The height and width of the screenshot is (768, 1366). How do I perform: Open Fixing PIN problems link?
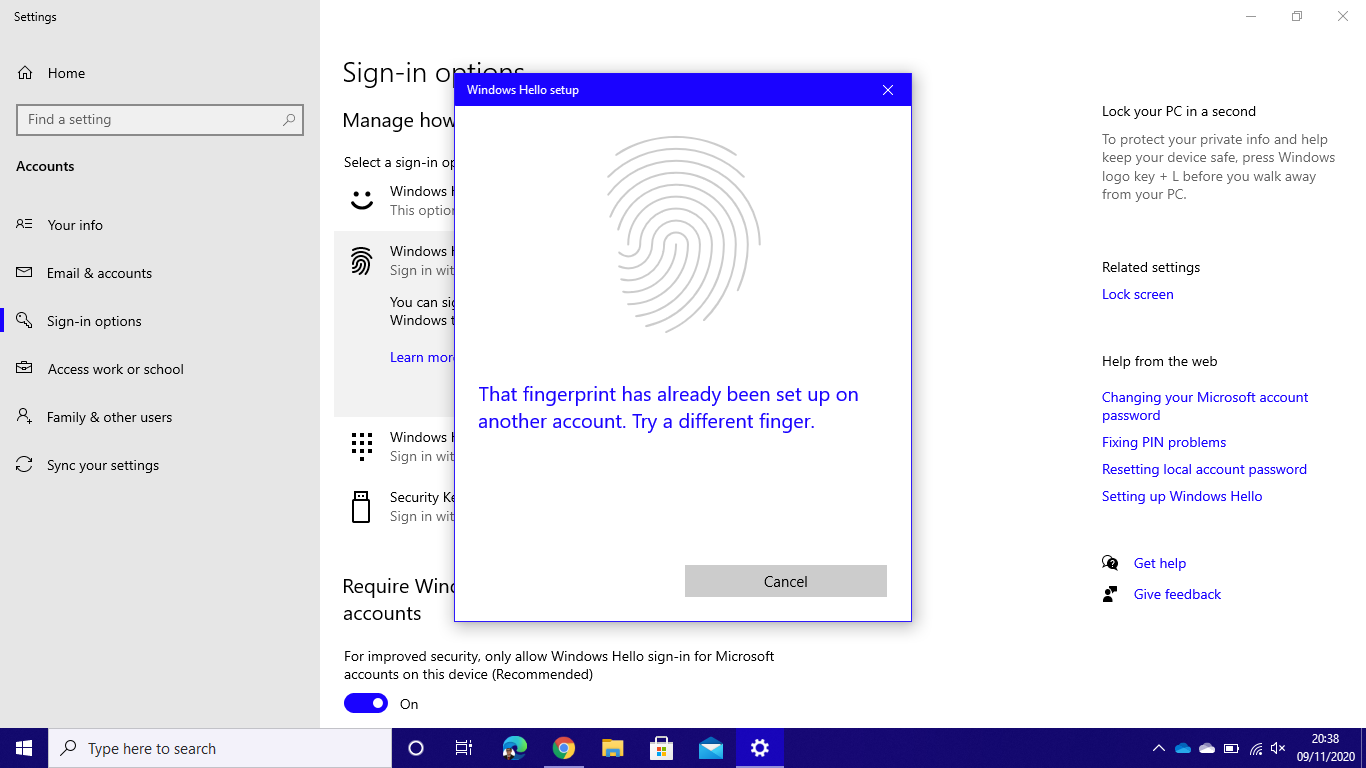(1164, 442)
